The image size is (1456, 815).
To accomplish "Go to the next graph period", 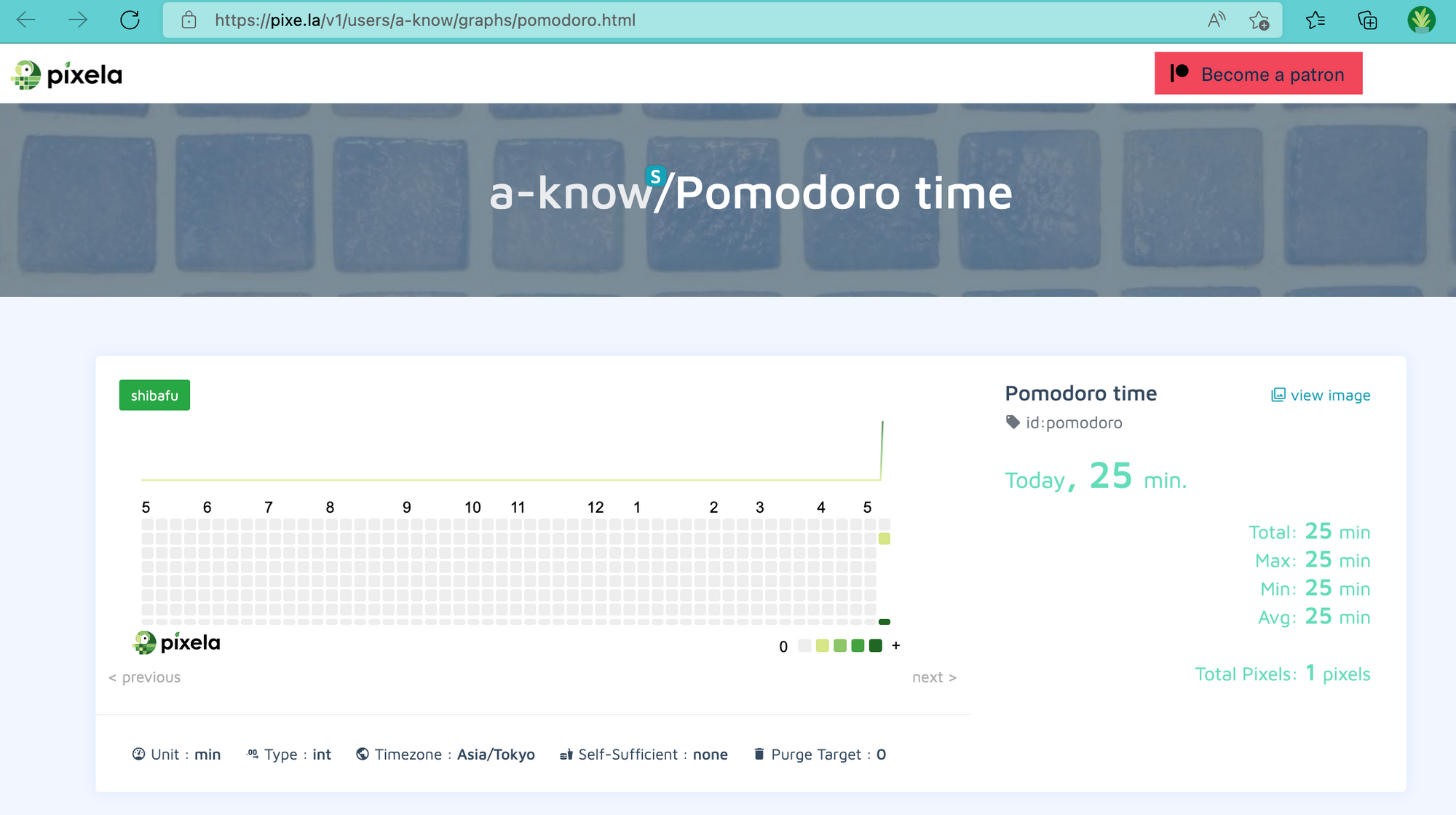I will (x=934, y=677).
